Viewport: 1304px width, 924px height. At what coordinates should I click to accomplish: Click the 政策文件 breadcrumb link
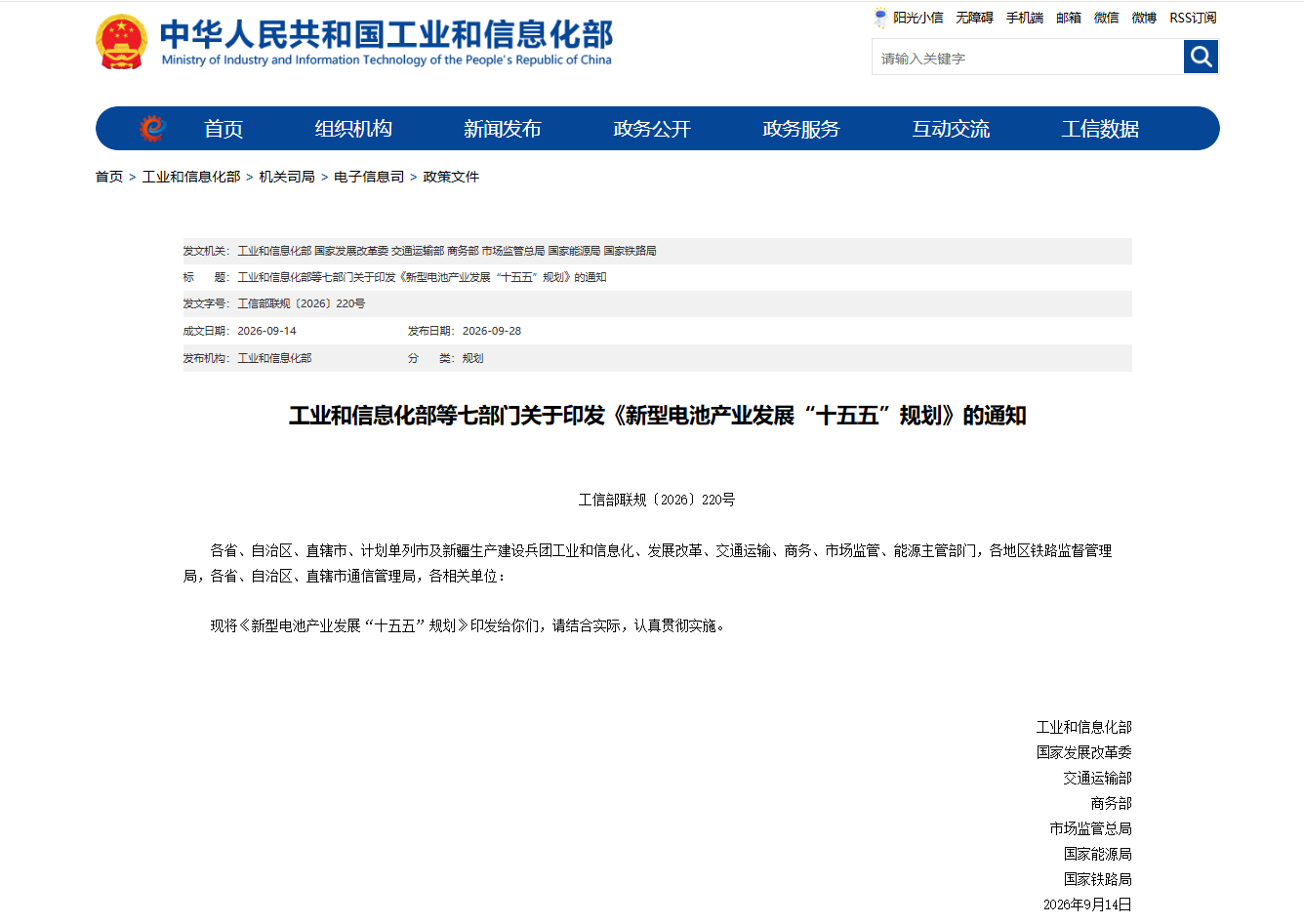coord(451,177)
